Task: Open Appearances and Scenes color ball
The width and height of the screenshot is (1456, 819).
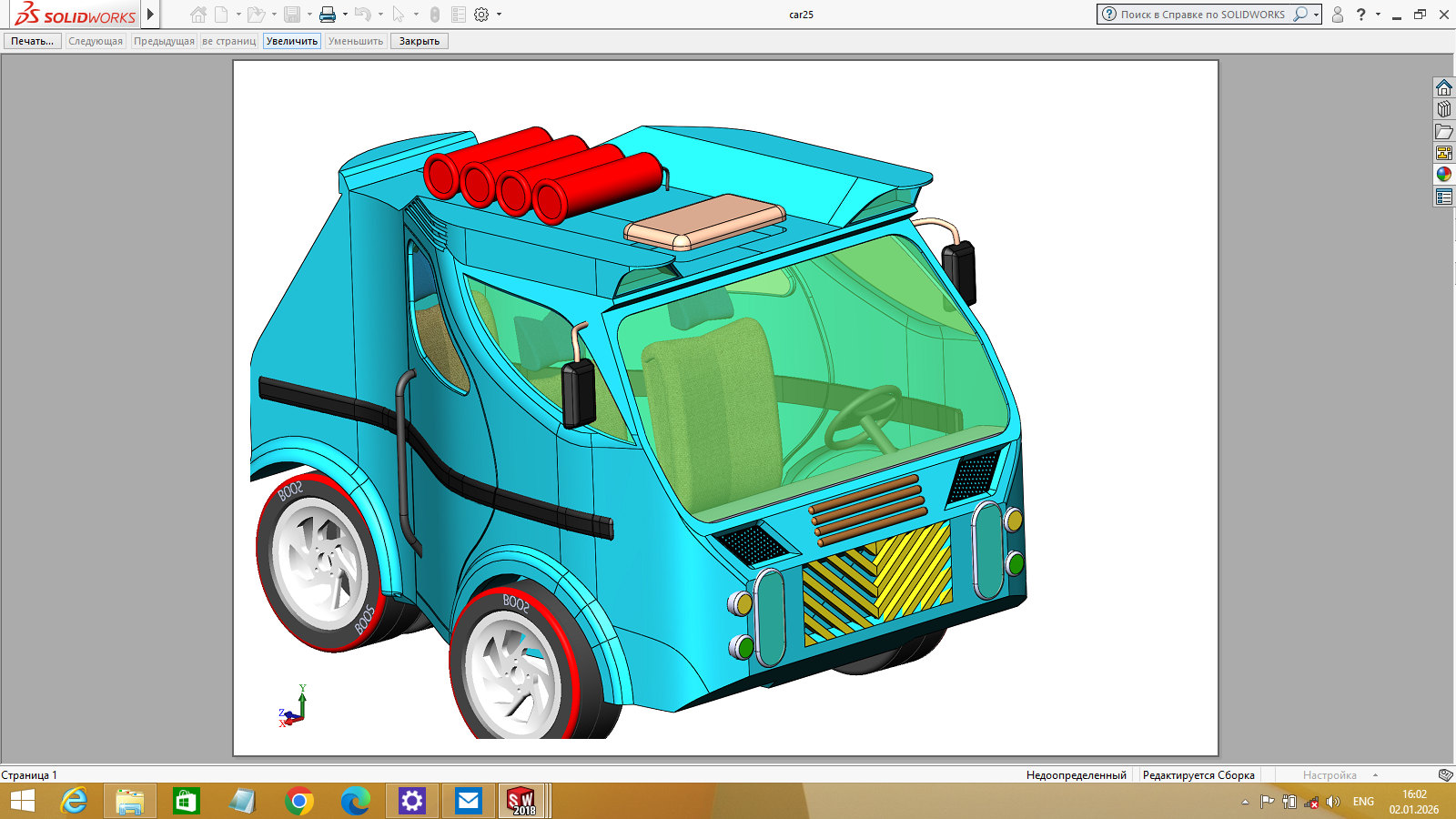Action: (1444, 174)
